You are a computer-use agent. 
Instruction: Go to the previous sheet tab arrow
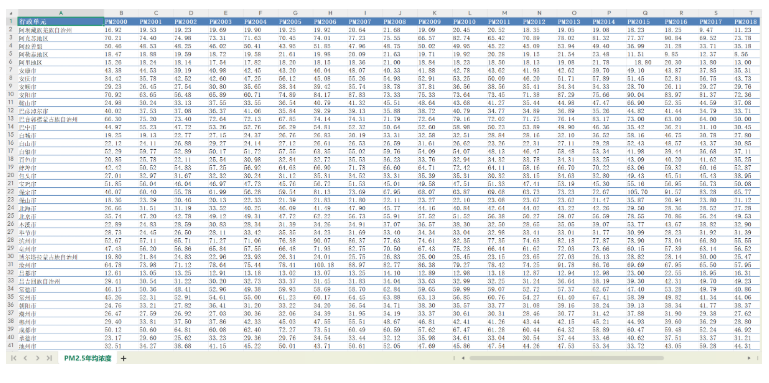click(x=25, y=358)
